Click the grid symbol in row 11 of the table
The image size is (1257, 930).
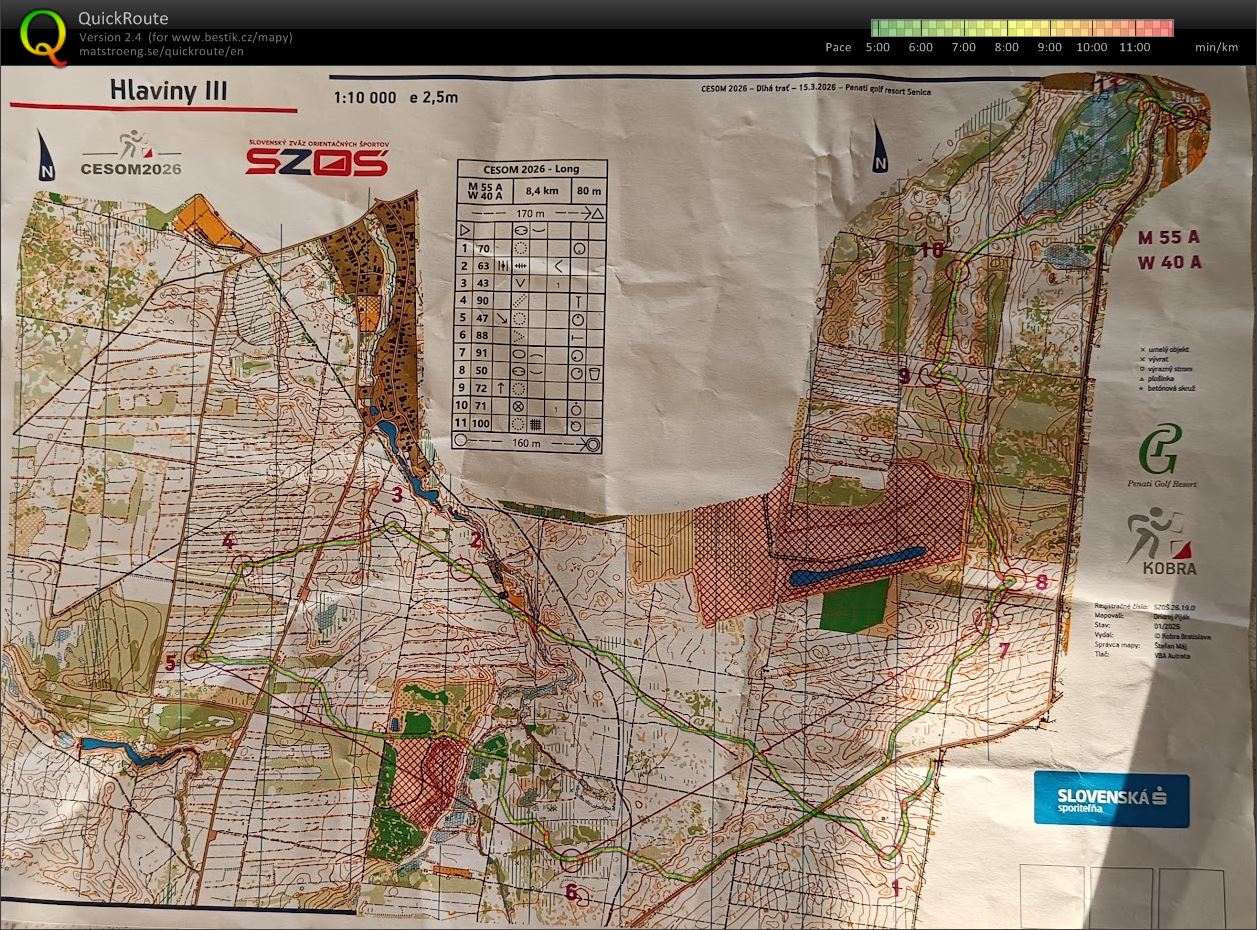tap(535, 425)
